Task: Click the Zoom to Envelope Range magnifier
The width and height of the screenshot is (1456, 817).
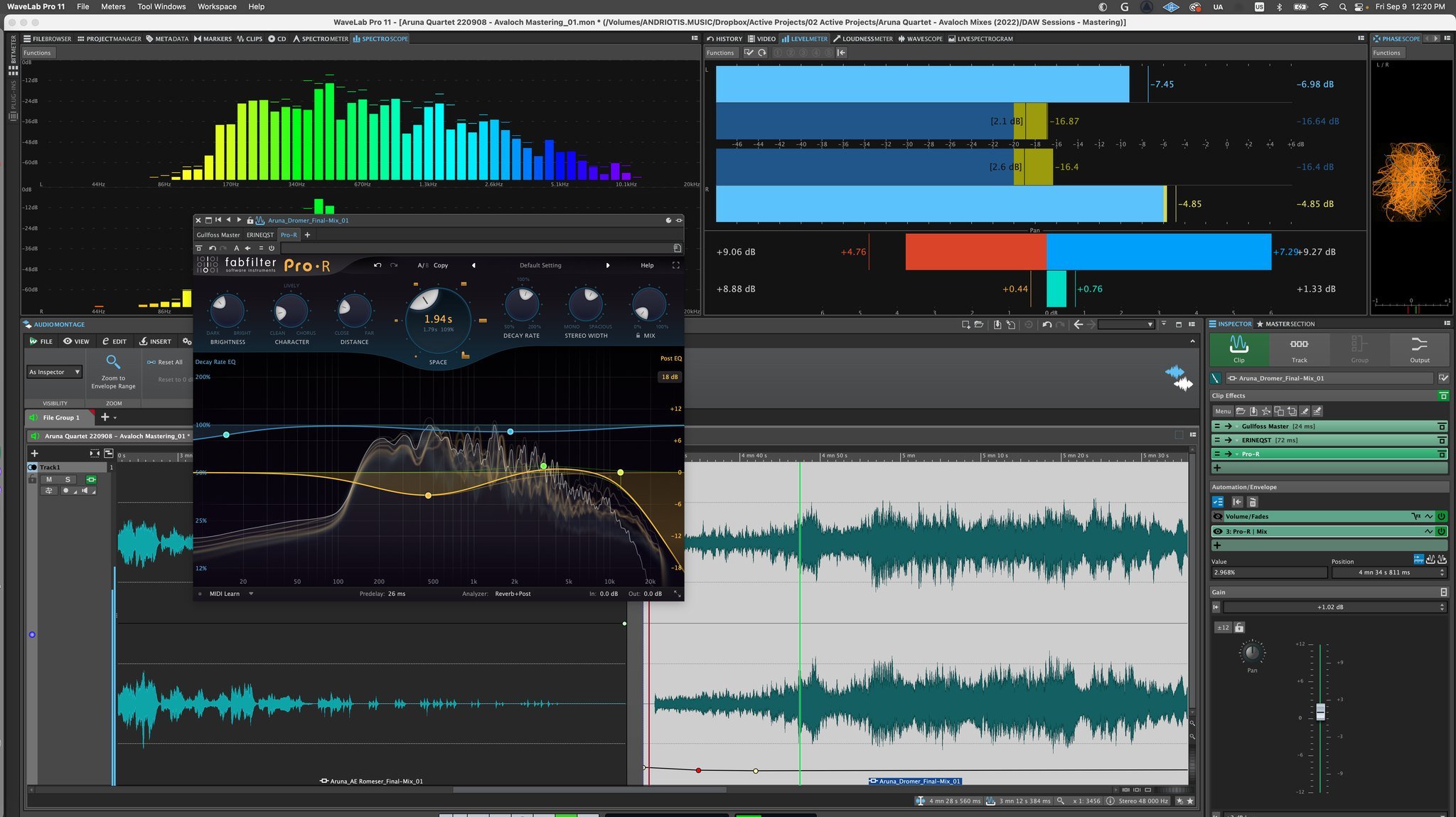Action: tap(113, 362)
